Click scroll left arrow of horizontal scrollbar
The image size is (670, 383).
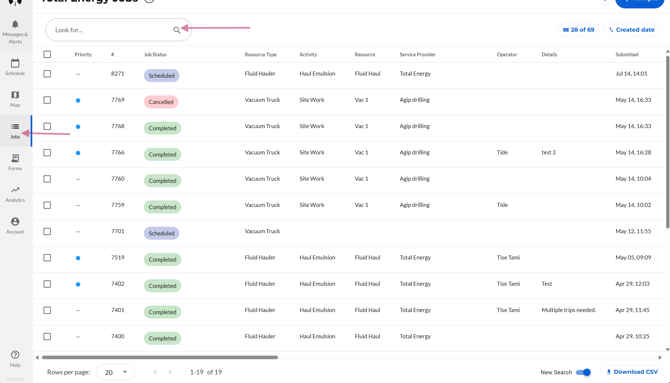[x=37, y=357]
